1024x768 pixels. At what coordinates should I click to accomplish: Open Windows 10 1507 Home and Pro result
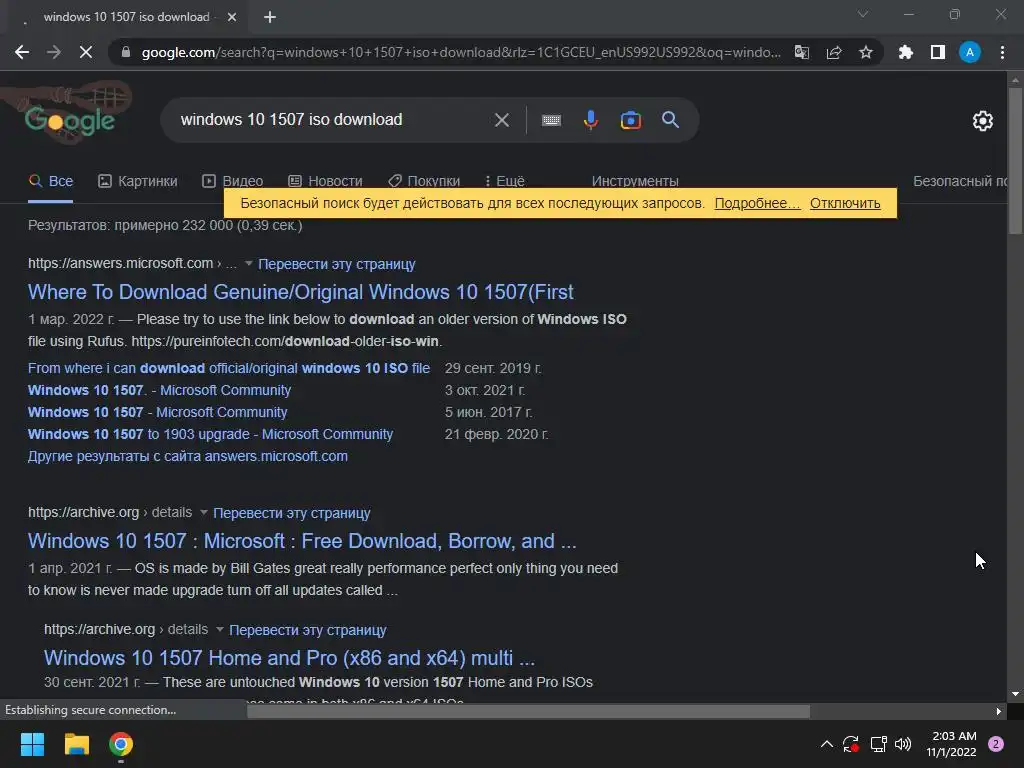coord(289,658)
